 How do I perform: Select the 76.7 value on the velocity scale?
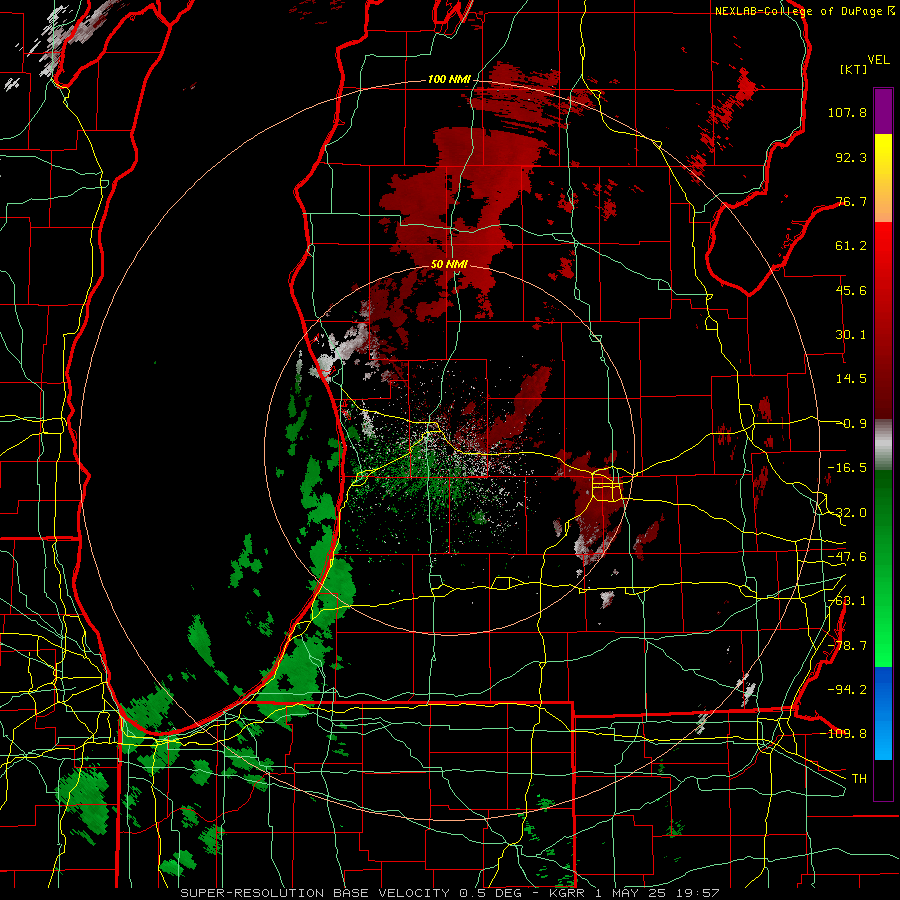click(851, 201)
